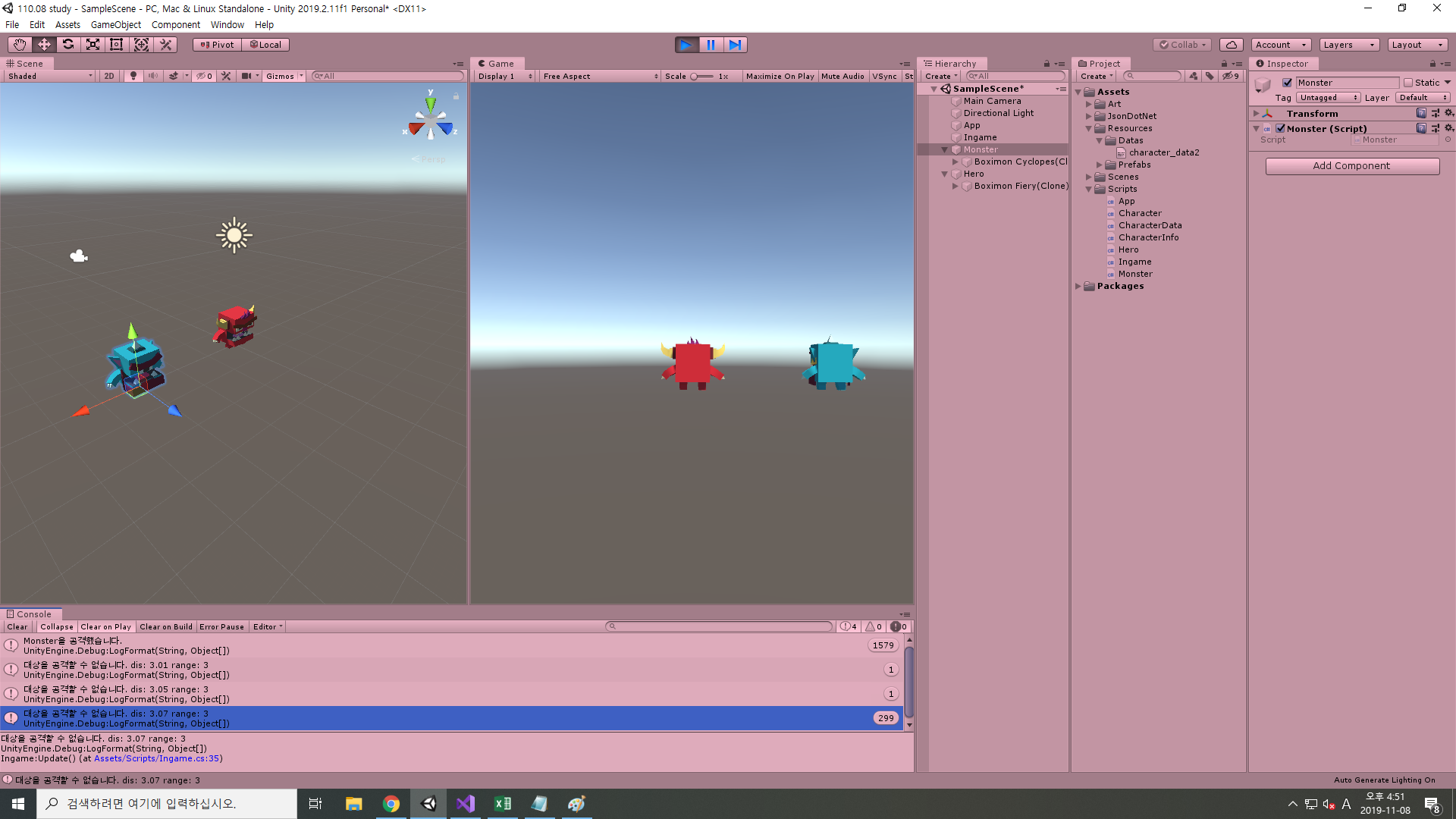The height and width of the screenshot is (819, 1456).
Task: Select the Rect Transform tool
Action: click(x=117, y=45)
